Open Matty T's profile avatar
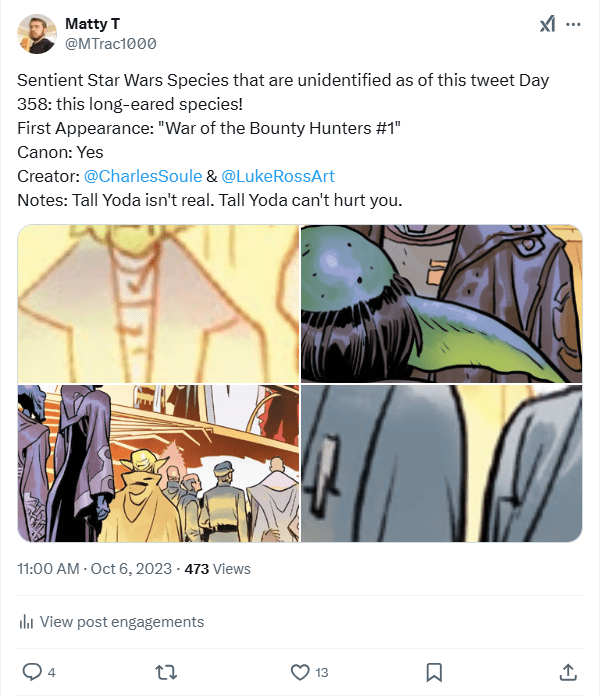603x697 pixels. coord(37,34)
